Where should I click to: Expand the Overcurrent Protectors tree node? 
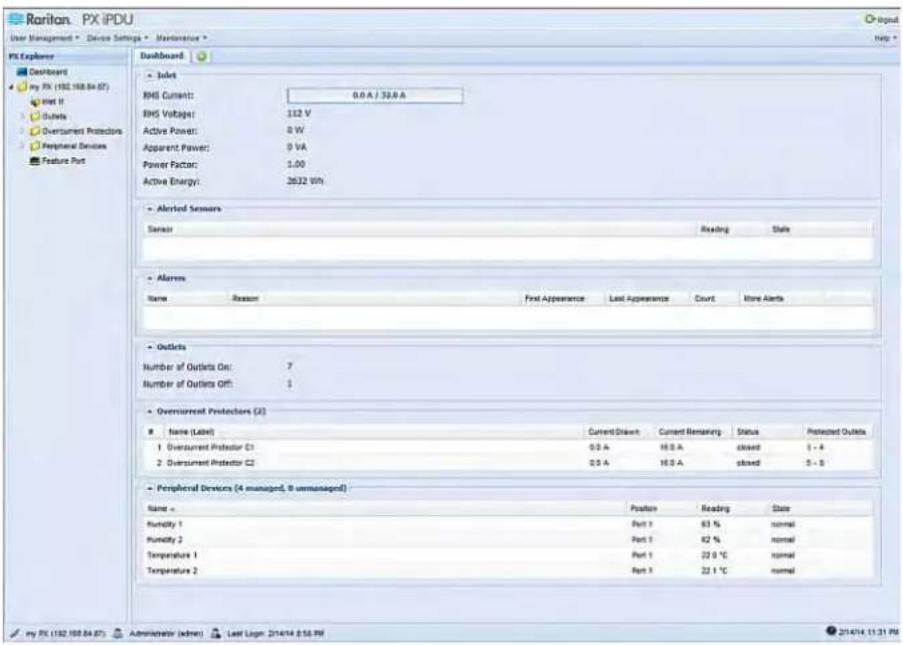click(23, 131)
